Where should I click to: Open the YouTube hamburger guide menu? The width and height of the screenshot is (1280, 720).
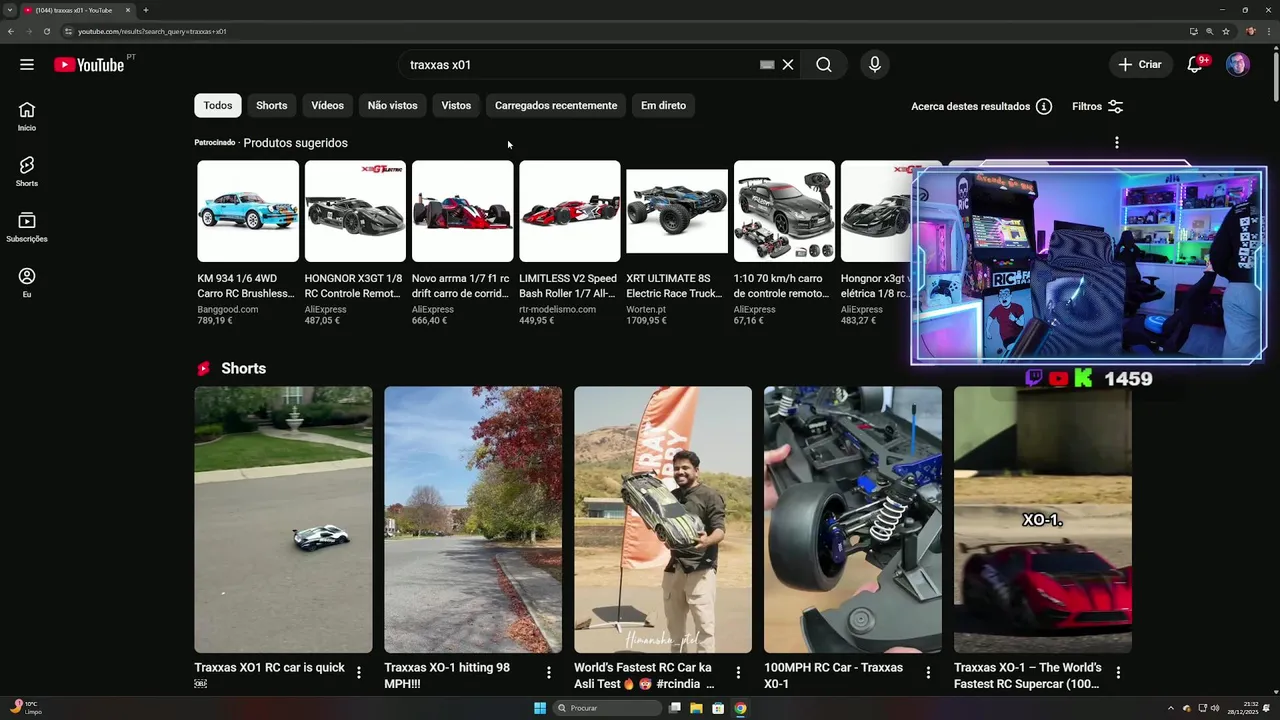(27, 65)
